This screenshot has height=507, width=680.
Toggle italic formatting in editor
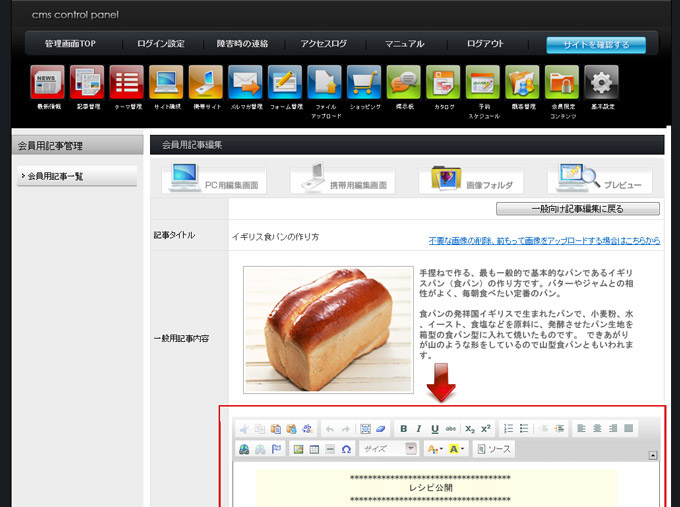tap(419, 428)
